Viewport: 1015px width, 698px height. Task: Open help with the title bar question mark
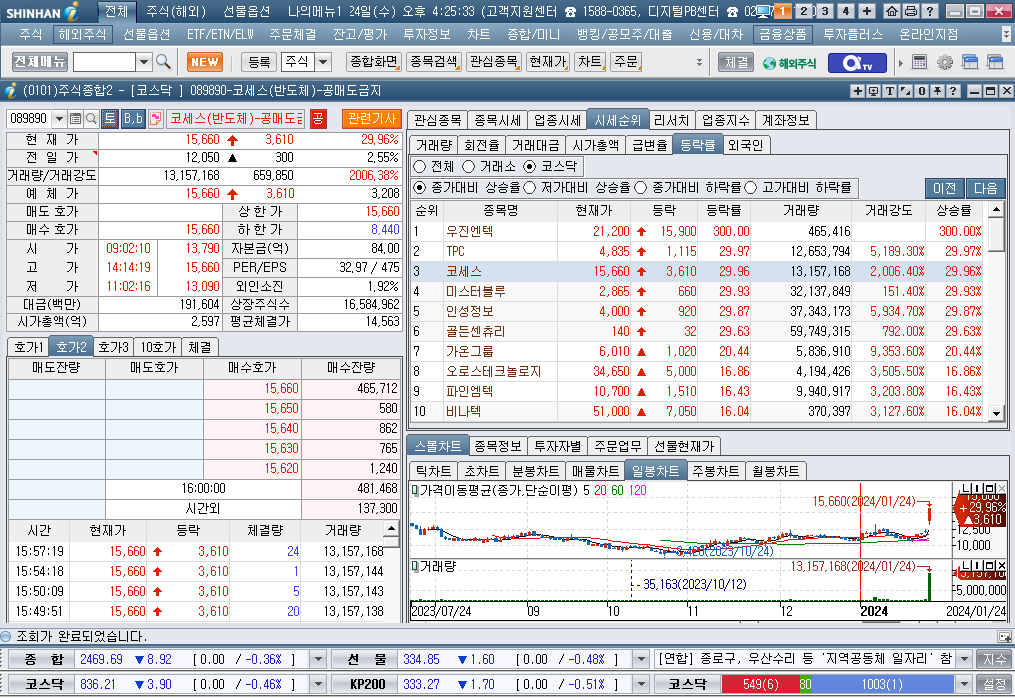coord(929,11)
